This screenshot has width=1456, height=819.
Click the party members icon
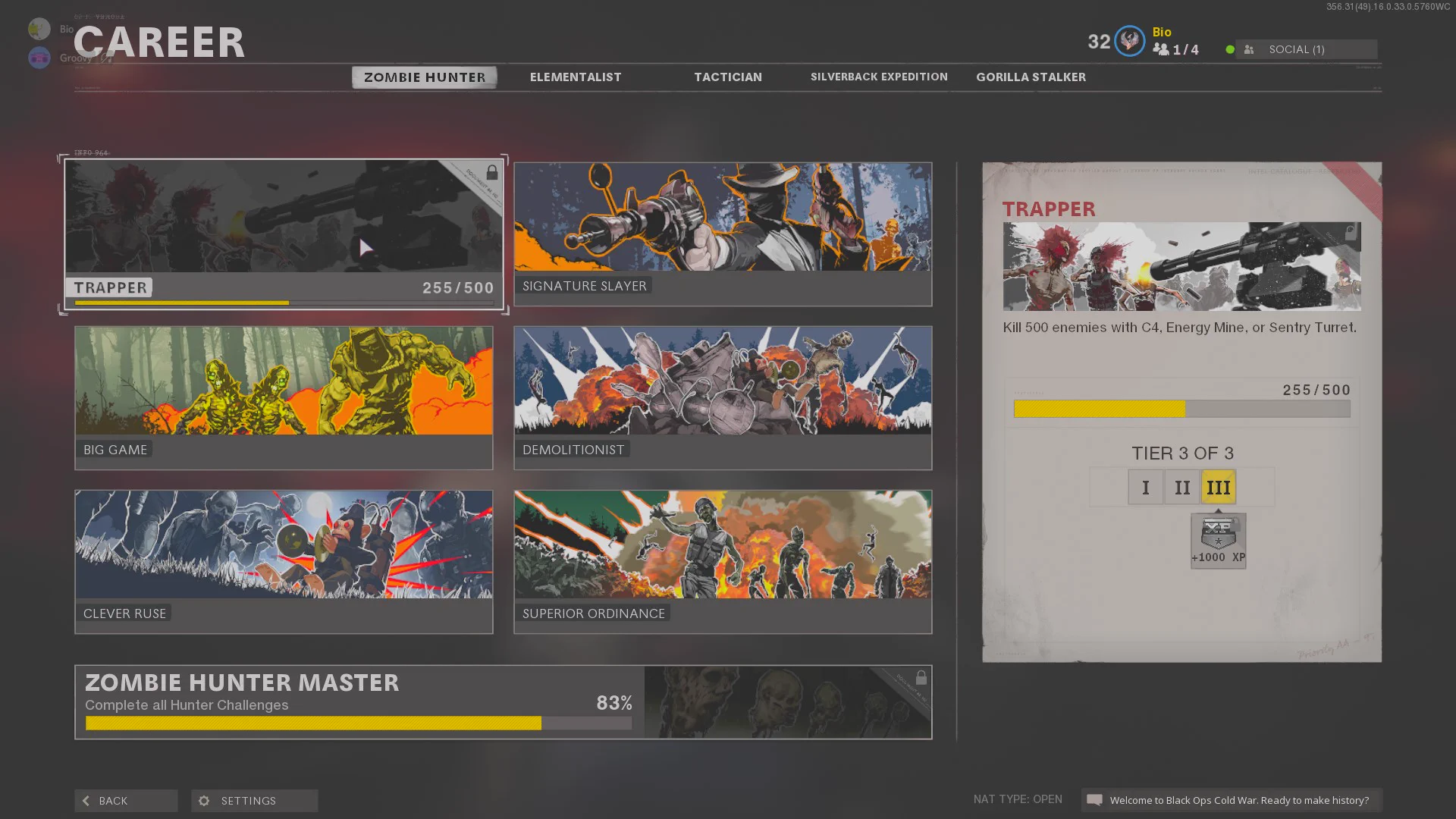(1160, 49)
